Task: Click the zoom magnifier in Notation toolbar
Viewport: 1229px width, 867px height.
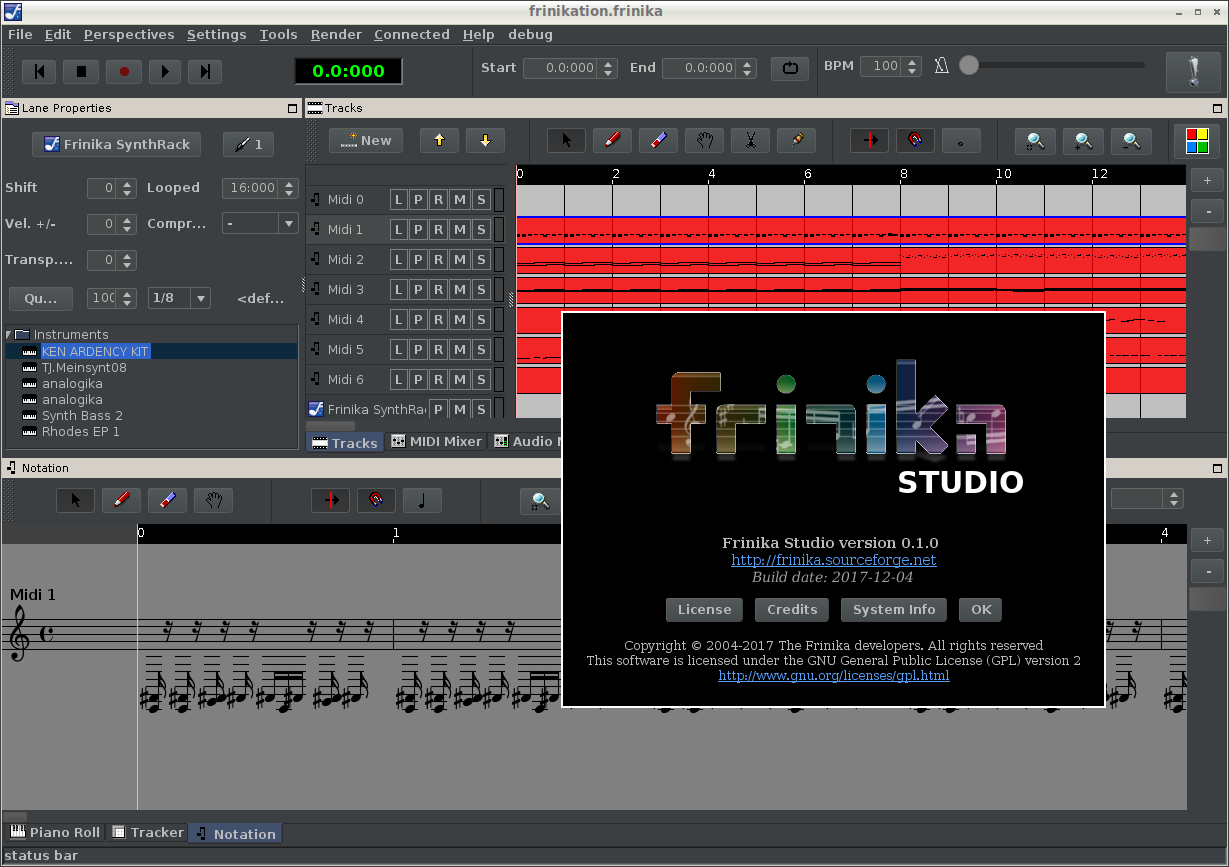Action: [540, 499]
